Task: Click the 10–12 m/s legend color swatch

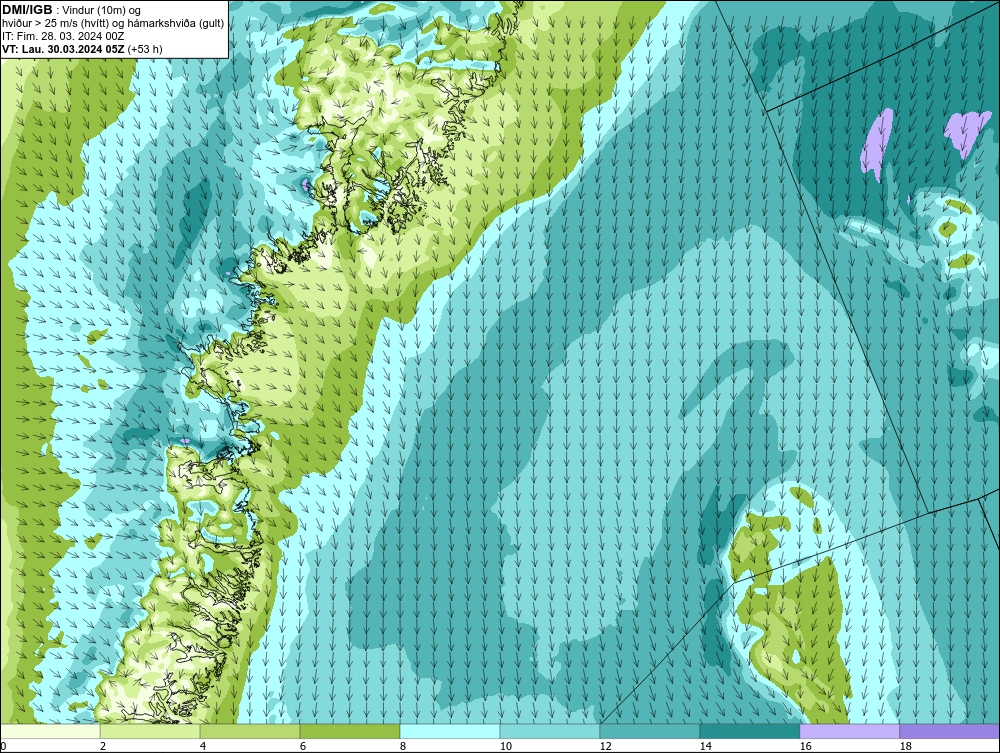Action: (x=550, y=731)
